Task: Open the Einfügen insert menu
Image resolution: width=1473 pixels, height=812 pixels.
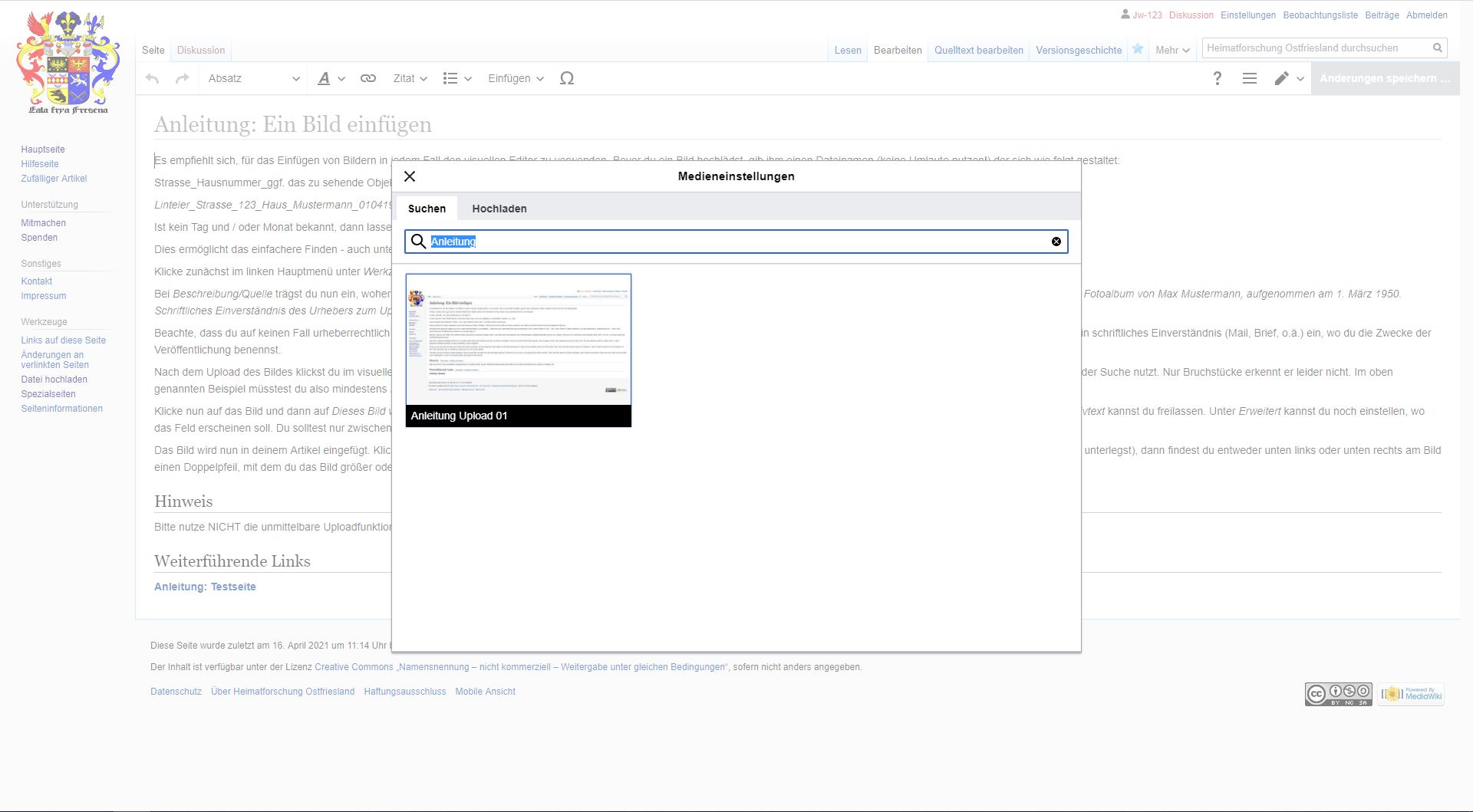Action: click(516, 78)
